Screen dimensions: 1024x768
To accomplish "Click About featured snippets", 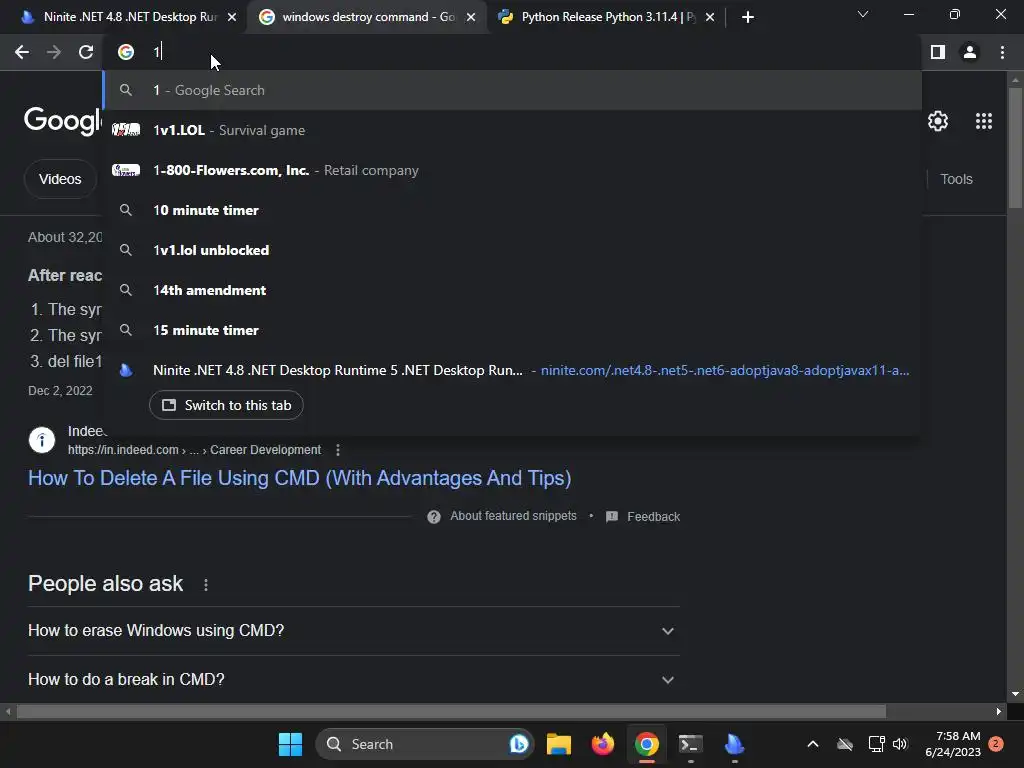I will (x=513, y=516).
